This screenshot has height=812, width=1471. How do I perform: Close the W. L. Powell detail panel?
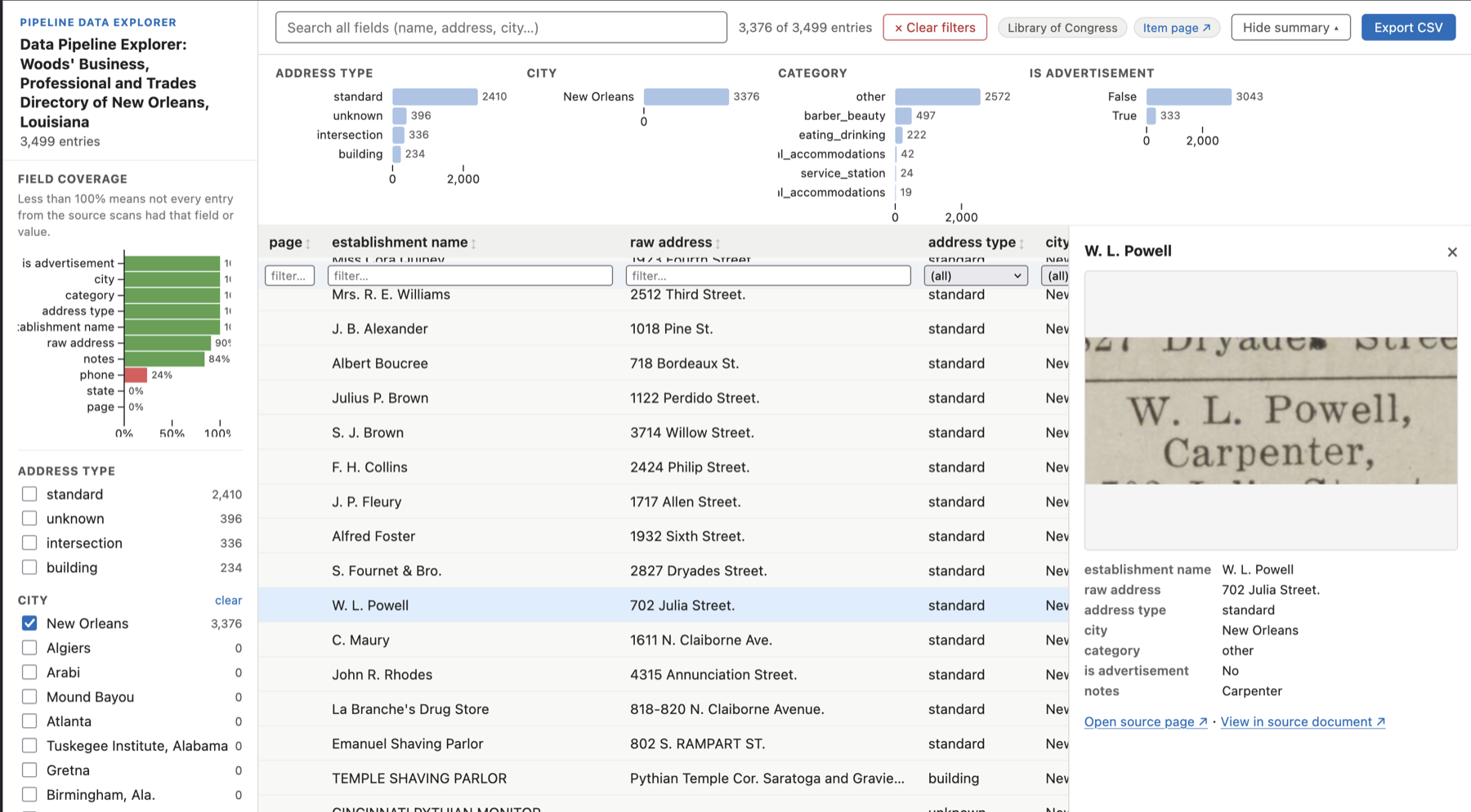click(x=1452, y=252)
